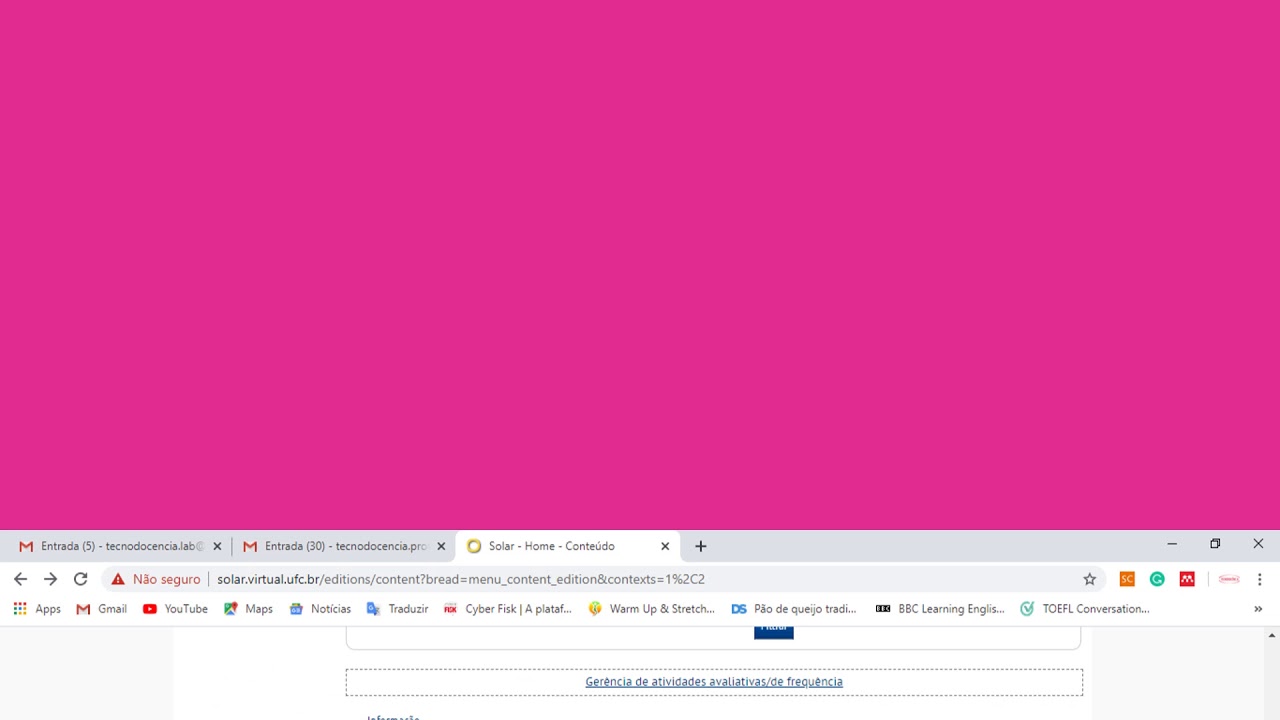This screenshot has height=720, width=1280.
Task: Open a new tab with the plus button
Action: [701, 546]
